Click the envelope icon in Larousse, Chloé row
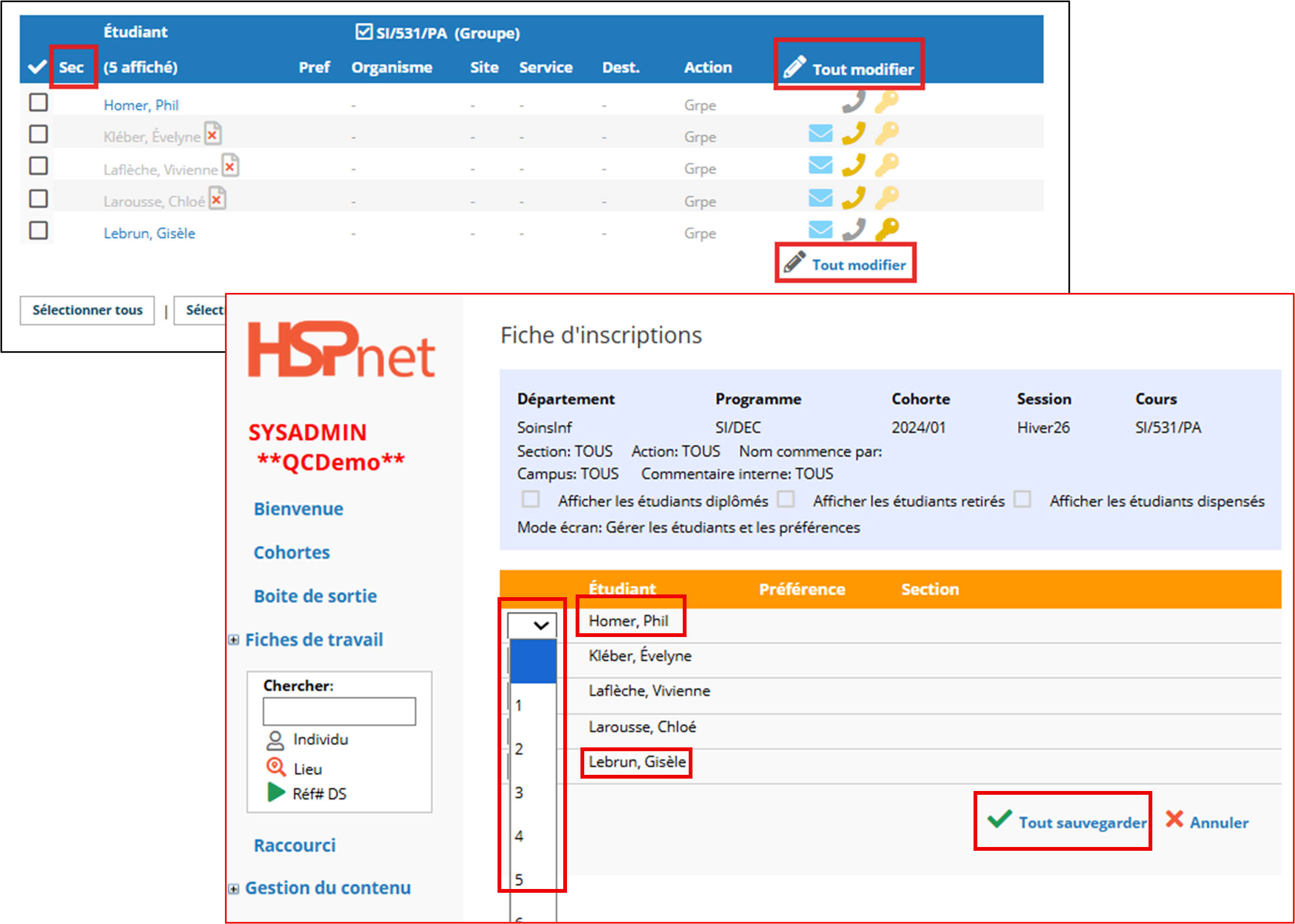Image resolution: width=1295 pixels, height=924 pixels. pyautogui.click(x=820, y=198)
